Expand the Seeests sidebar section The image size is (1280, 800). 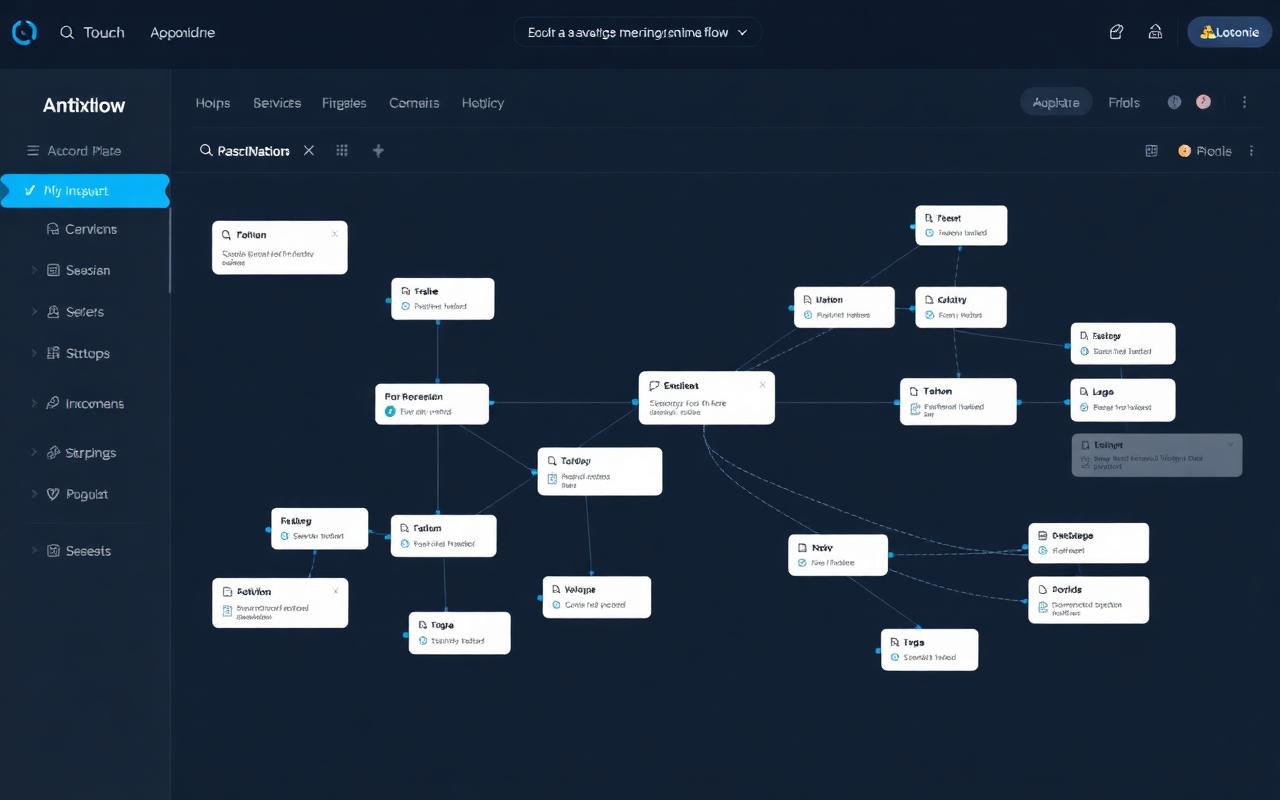coord(34,551)
